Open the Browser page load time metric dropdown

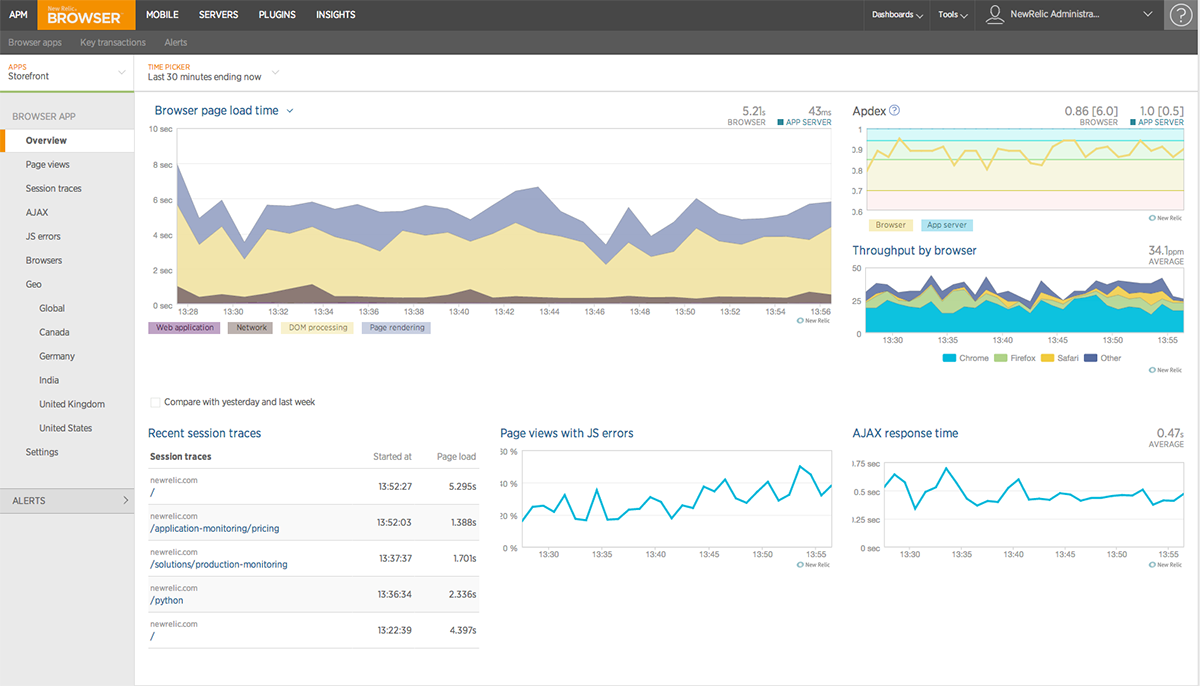pyautogui.click(x=290, y=111)
